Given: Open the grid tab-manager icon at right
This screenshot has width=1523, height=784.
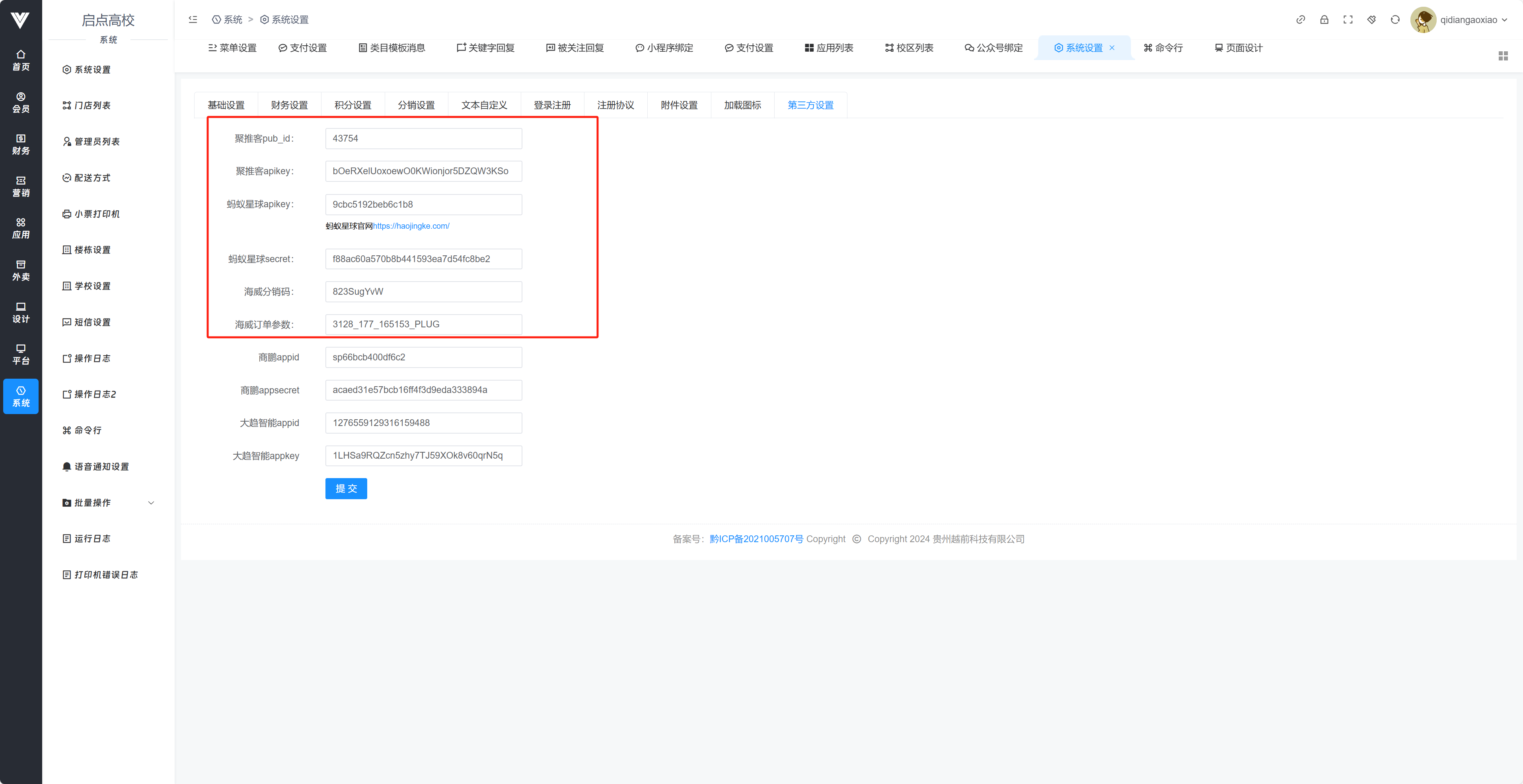Looking at the screenshot, I should click(1503, 56).
